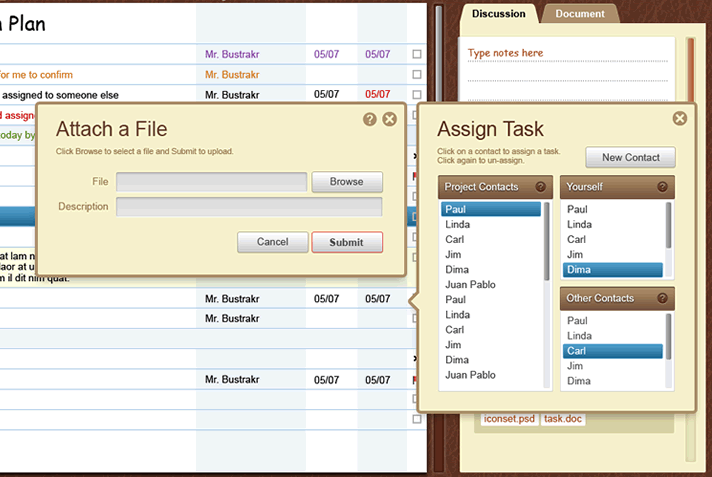Image resolution: width=712 pixels, height=477 pixels.
Task: Assign task to Juan Pablo in Project Contacts
Action: pos(470,285)
